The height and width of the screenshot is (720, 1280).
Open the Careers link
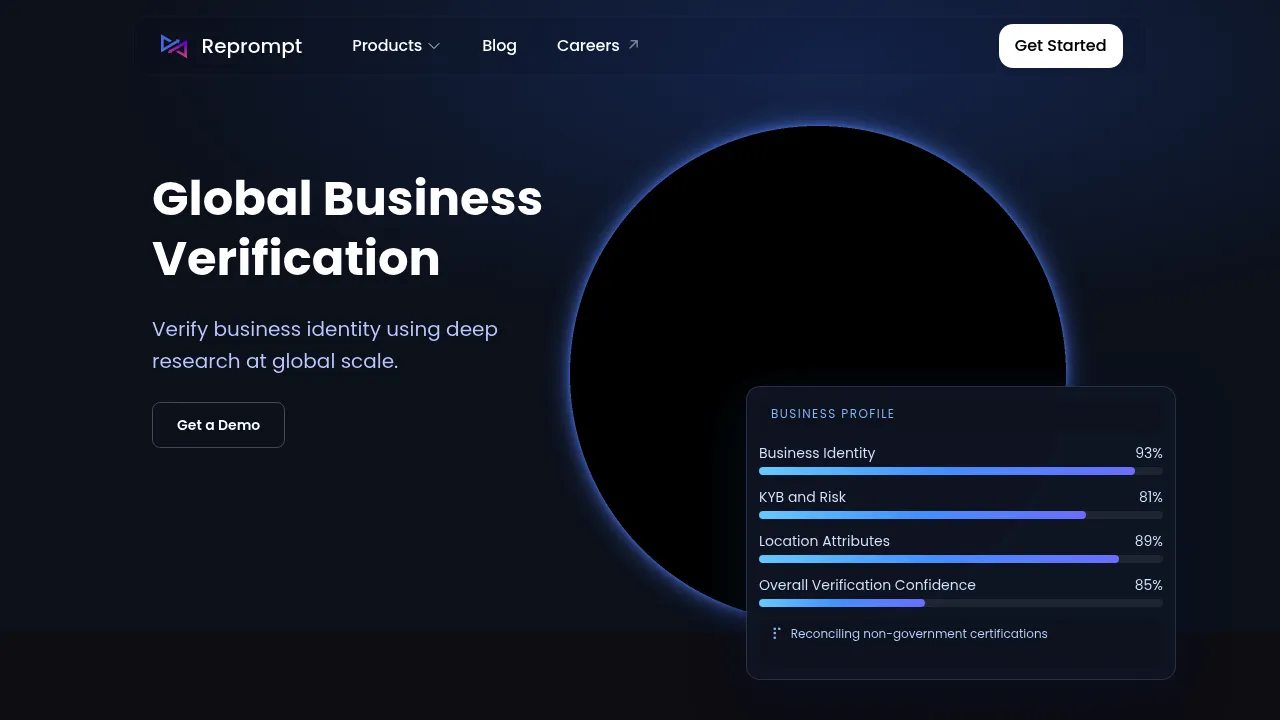click(x=598, y=46)
